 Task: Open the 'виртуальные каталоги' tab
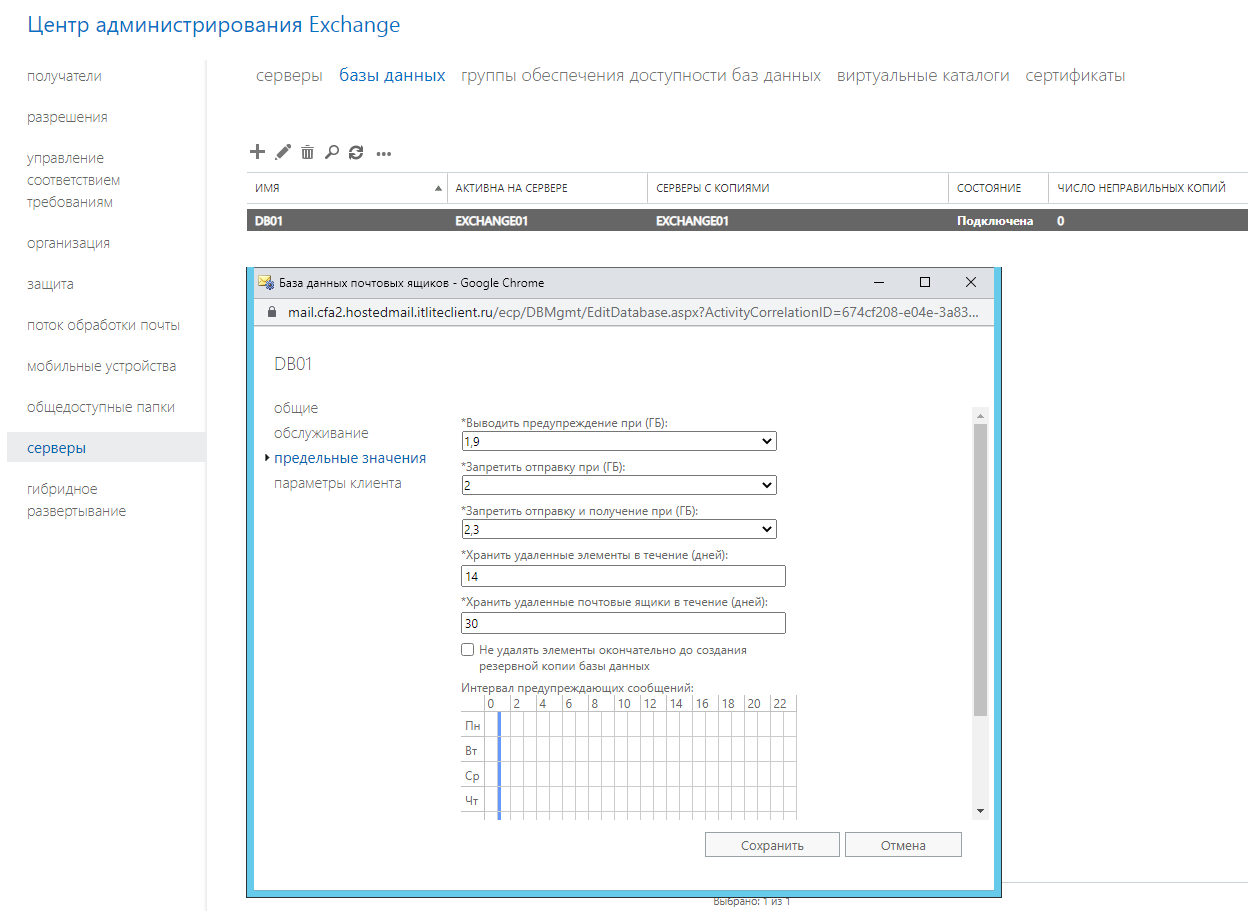(923, 75)
